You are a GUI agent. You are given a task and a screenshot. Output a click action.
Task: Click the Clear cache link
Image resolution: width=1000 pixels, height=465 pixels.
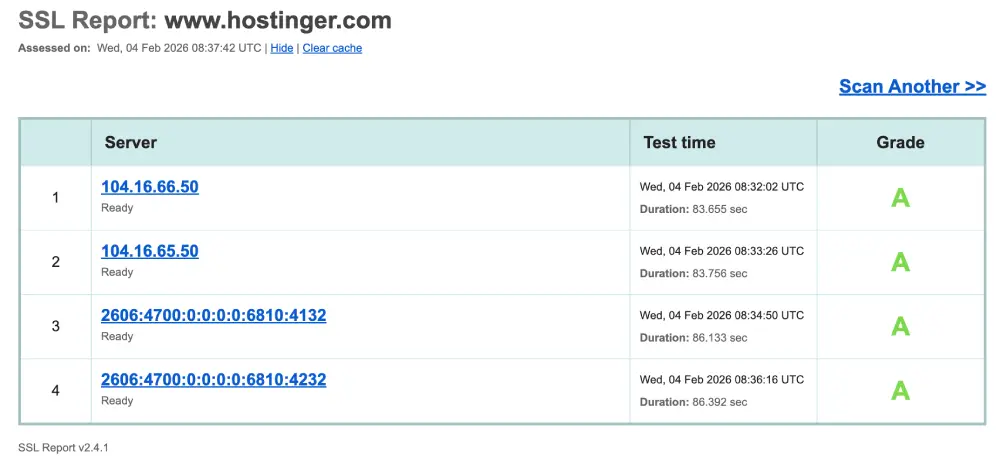pyautogui.click(x=332, y=48)
